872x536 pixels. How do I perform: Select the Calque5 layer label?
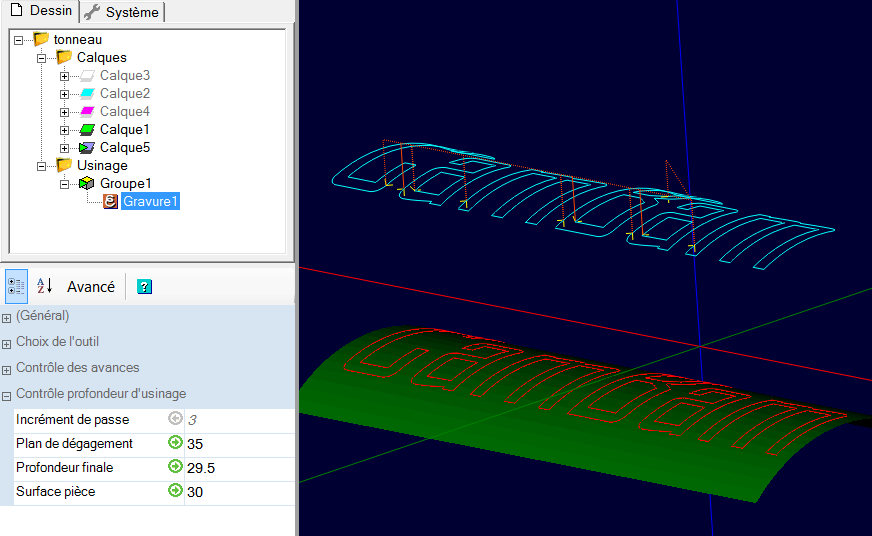(x=125, y=147)
